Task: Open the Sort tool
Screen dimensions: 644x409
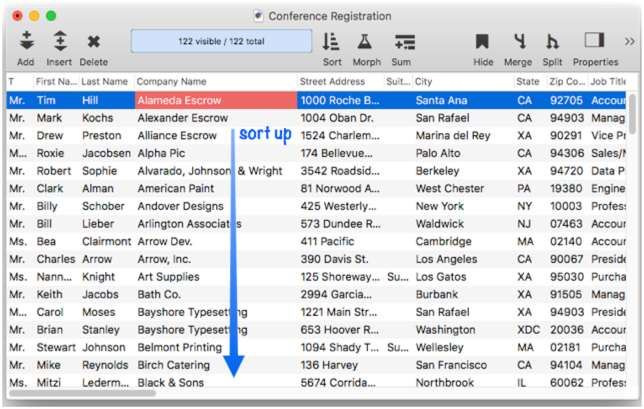Action: 331,41
